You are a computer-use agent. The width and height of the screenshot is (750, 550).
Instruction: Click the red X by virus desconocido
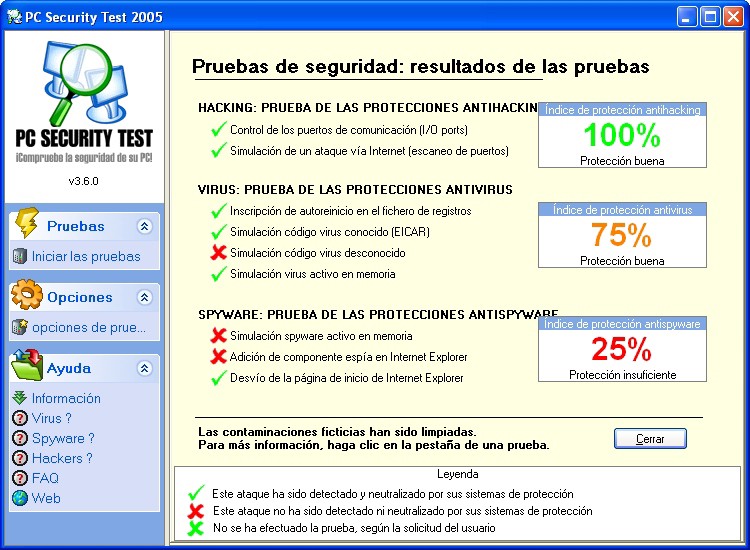(x=218, y=253)
